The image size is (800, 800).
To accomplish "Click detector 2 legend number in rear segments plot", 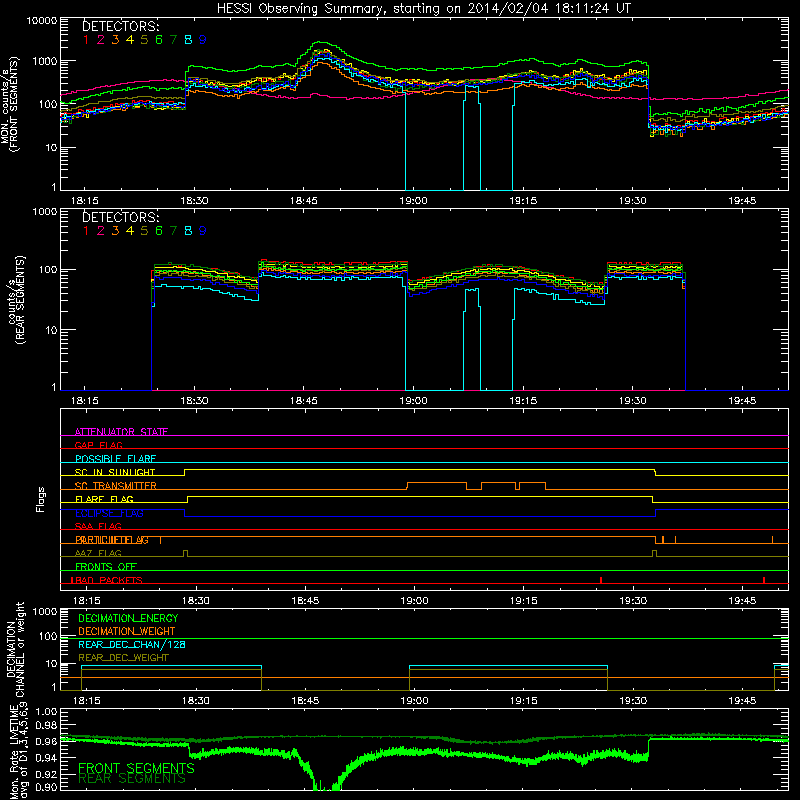I will (x=101, y=231).
